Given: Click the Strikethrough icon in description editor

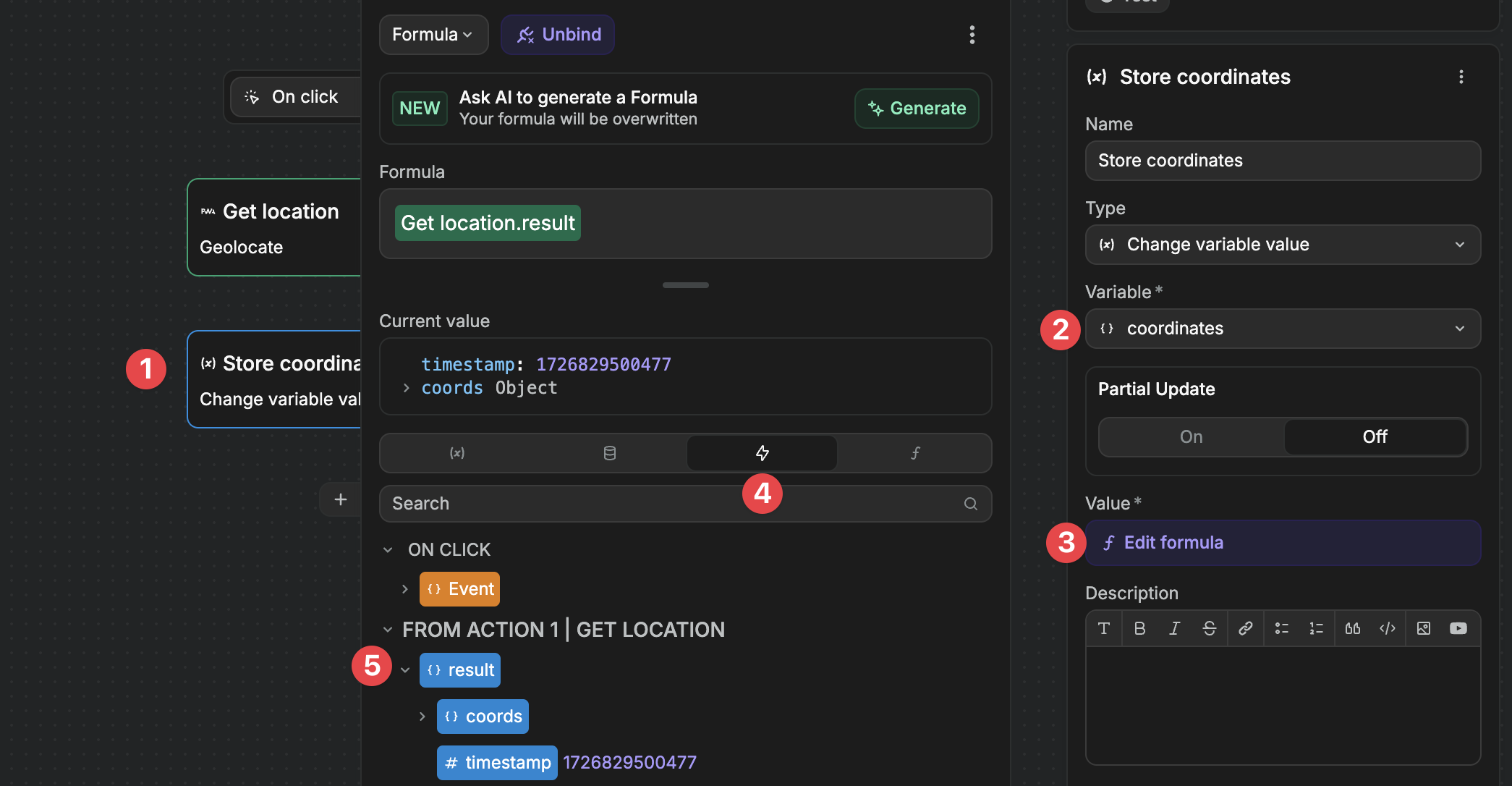Looking at the screenshot, I should tap(1209, 628).
